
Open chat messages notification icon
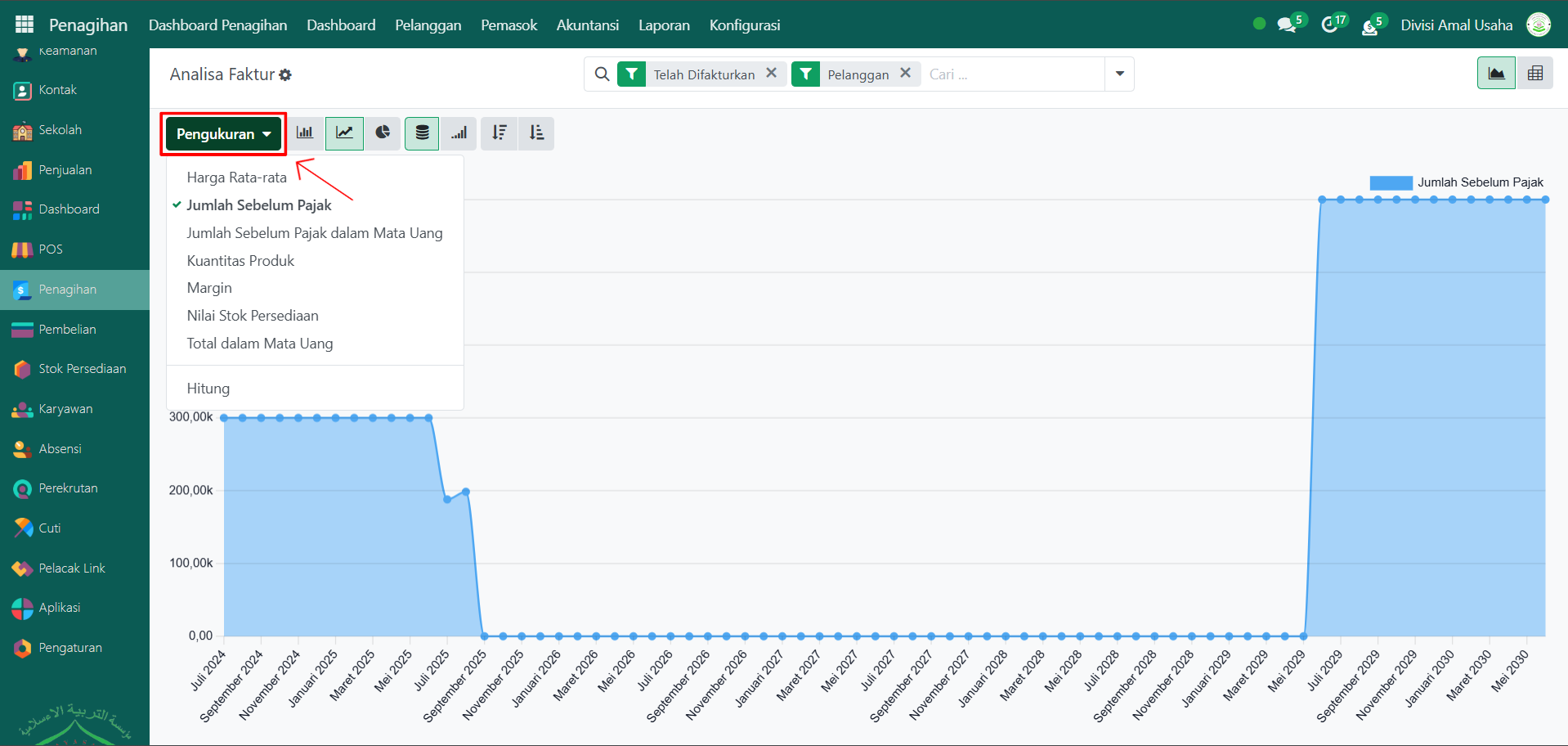(1287, 25)
